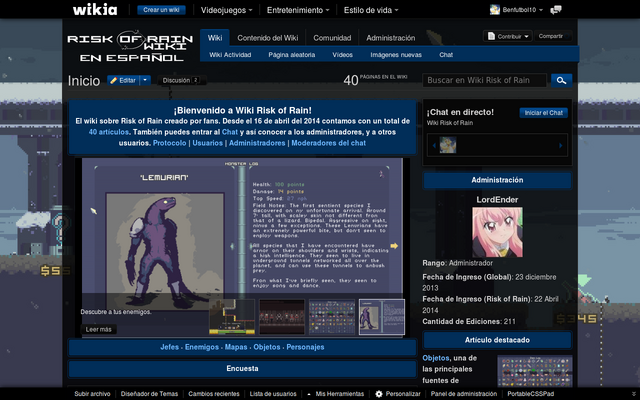The height and width of the screenshot is (400, 640).
Task: Focus the Buscar en Wiki search field
Action: coord(484,80)
